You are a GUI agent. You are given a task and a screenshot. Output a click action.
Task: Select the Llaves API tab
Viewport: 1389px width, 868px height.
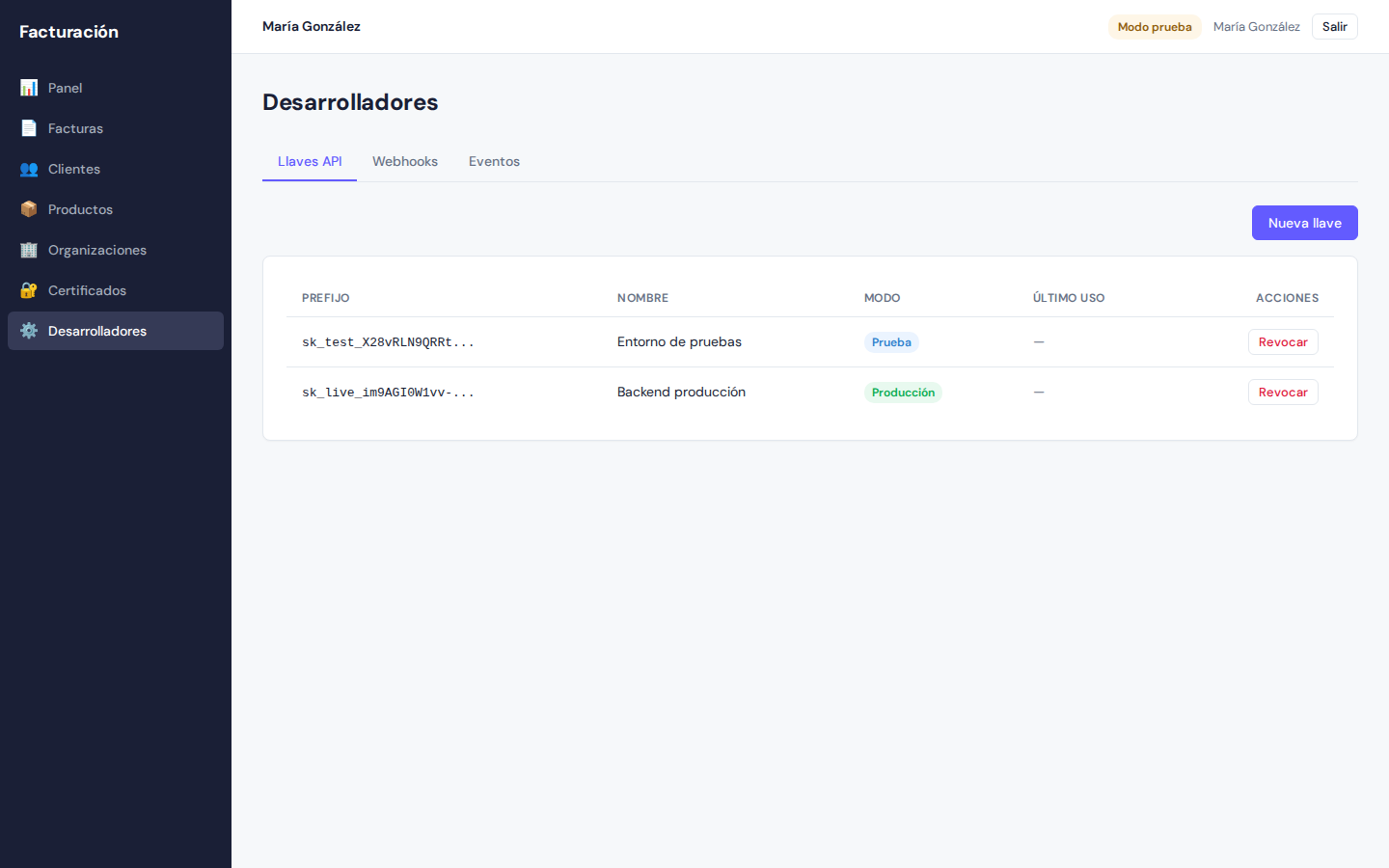(309, 161)
